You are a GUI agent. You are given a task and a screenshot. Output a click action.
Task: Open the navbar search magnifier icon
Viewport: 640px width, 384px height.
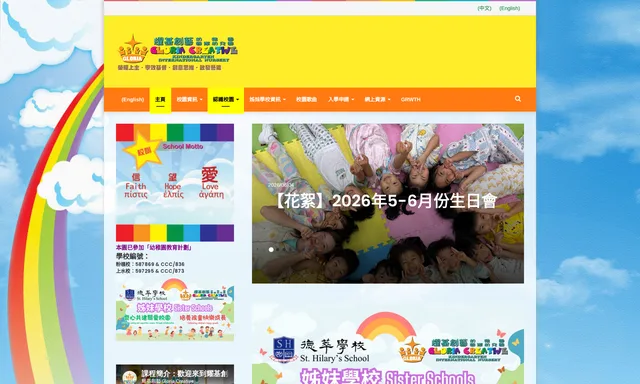click(x=518, y=99)
